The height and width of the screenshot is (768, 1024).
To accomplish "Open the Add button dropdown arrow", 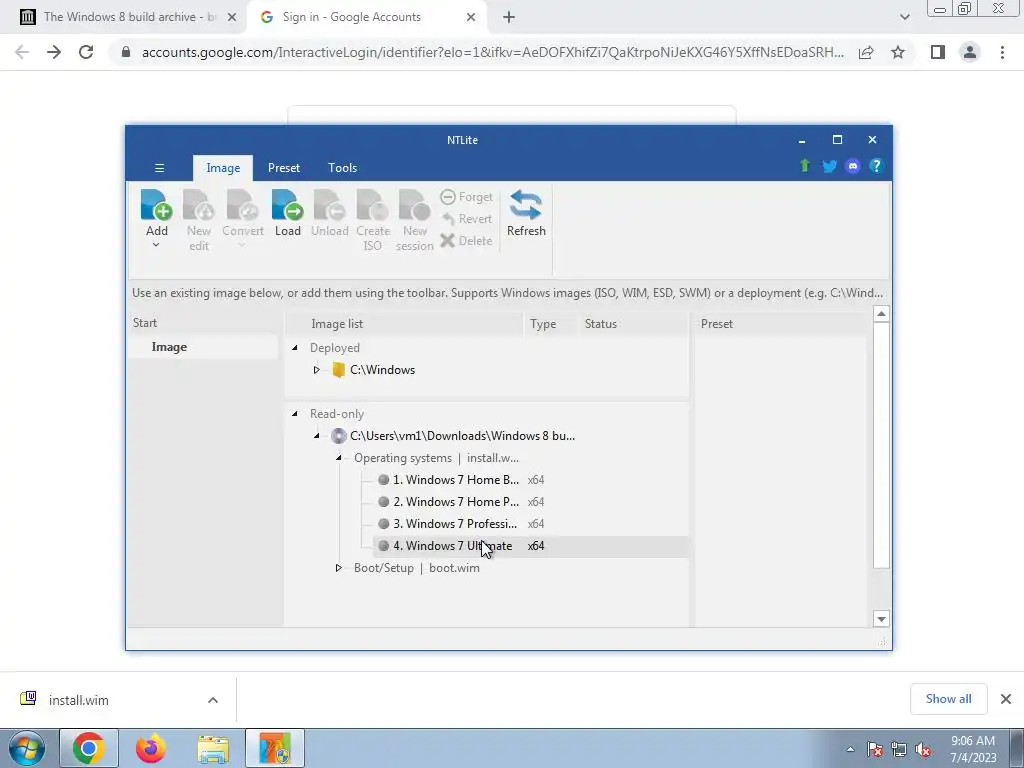I will (x=156, y=246).
